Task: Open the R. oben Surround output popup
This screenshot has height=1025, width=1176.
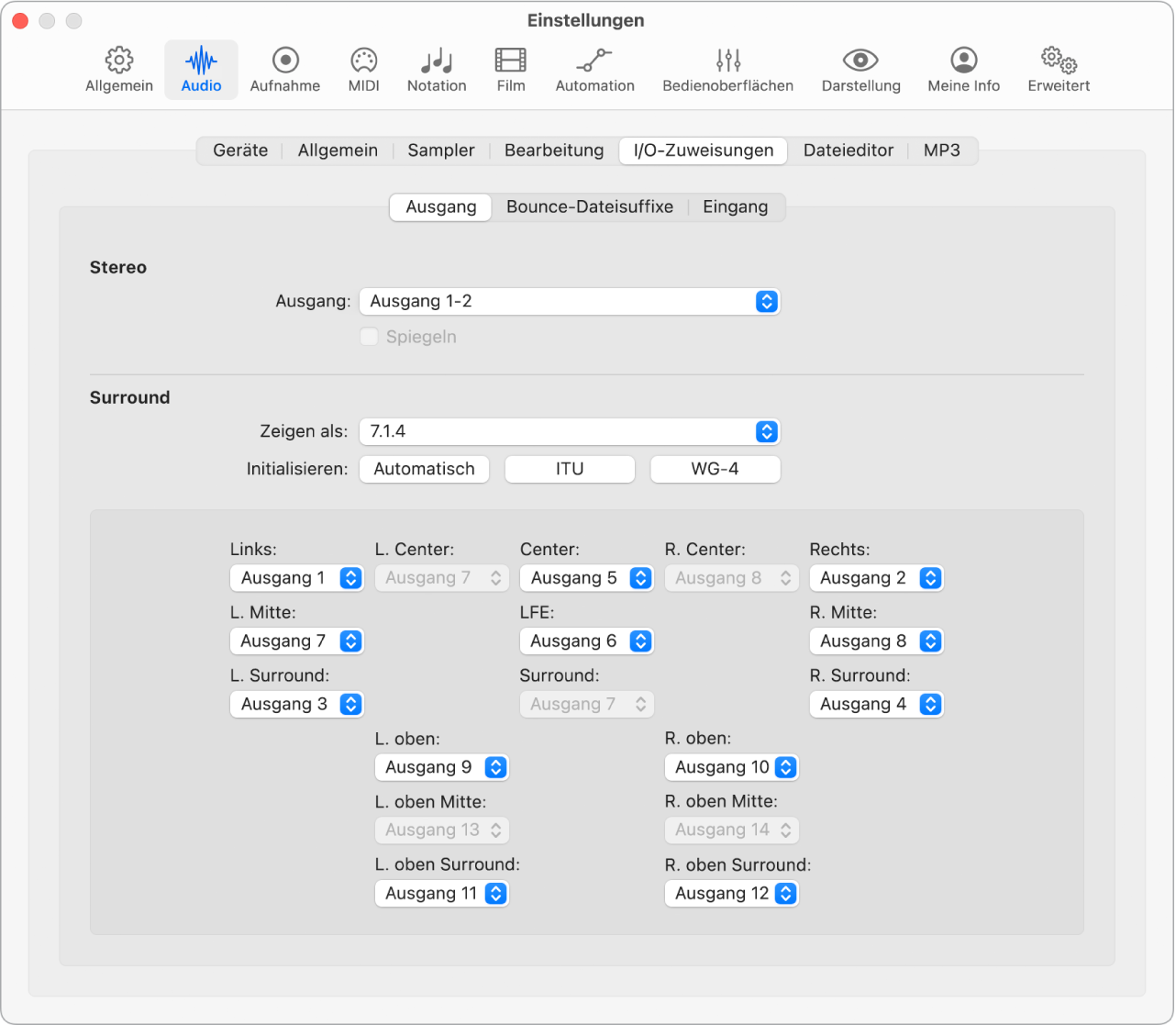Action: point(731,893)
